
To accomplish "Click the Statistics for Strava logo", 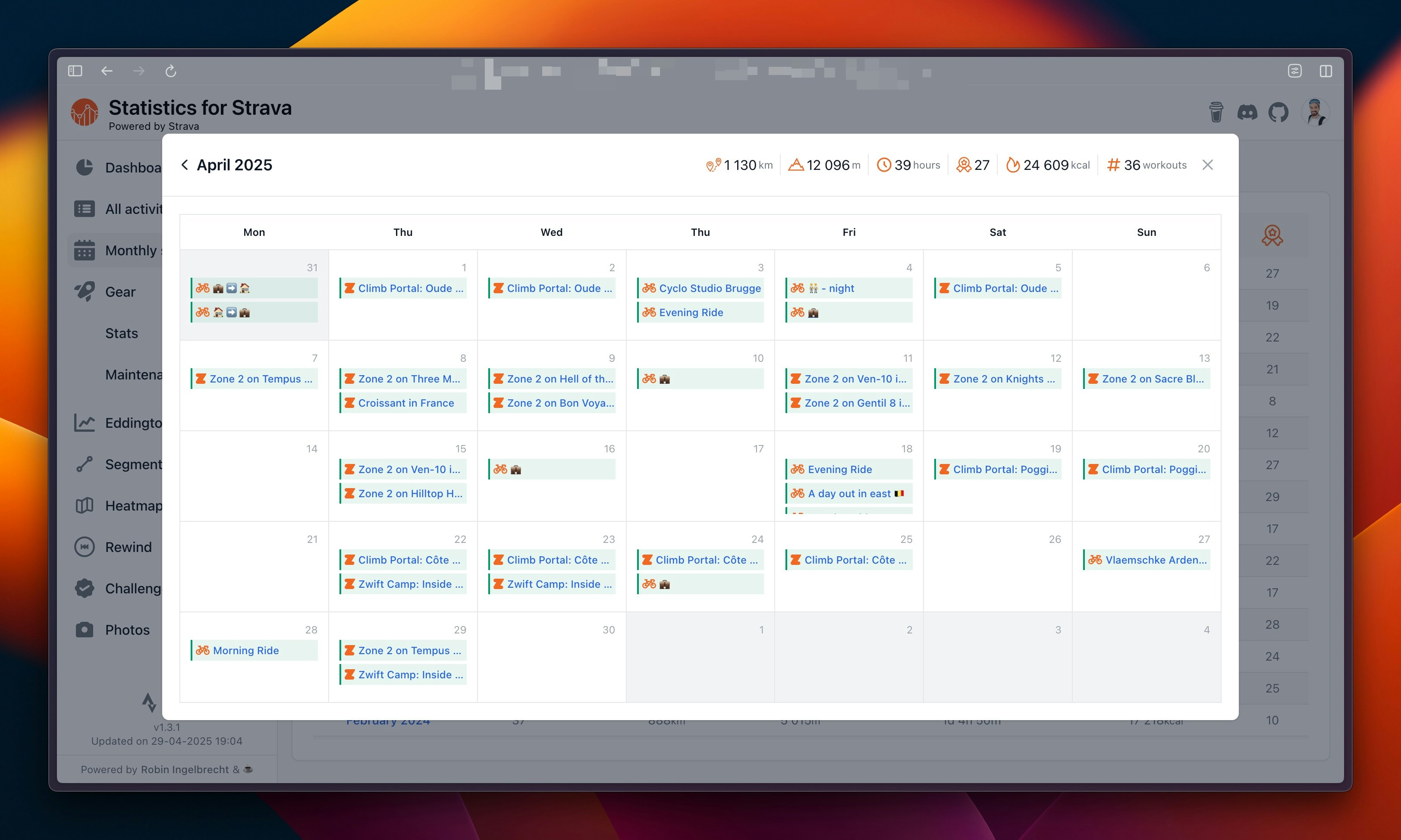I will click(x=85, y=112).
